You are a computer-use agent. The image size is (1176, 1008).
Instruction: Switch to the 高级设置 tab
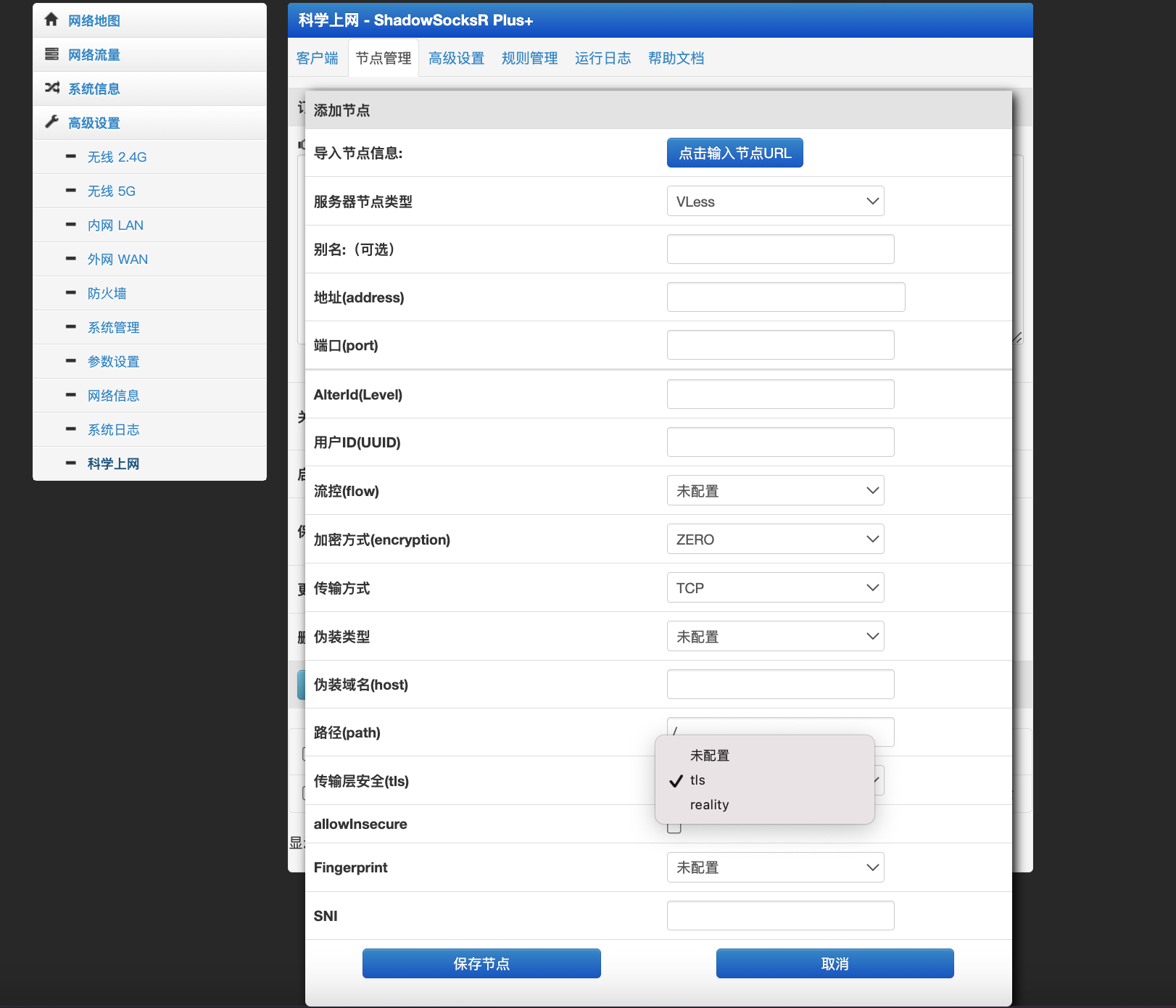[x=457, y=58]
